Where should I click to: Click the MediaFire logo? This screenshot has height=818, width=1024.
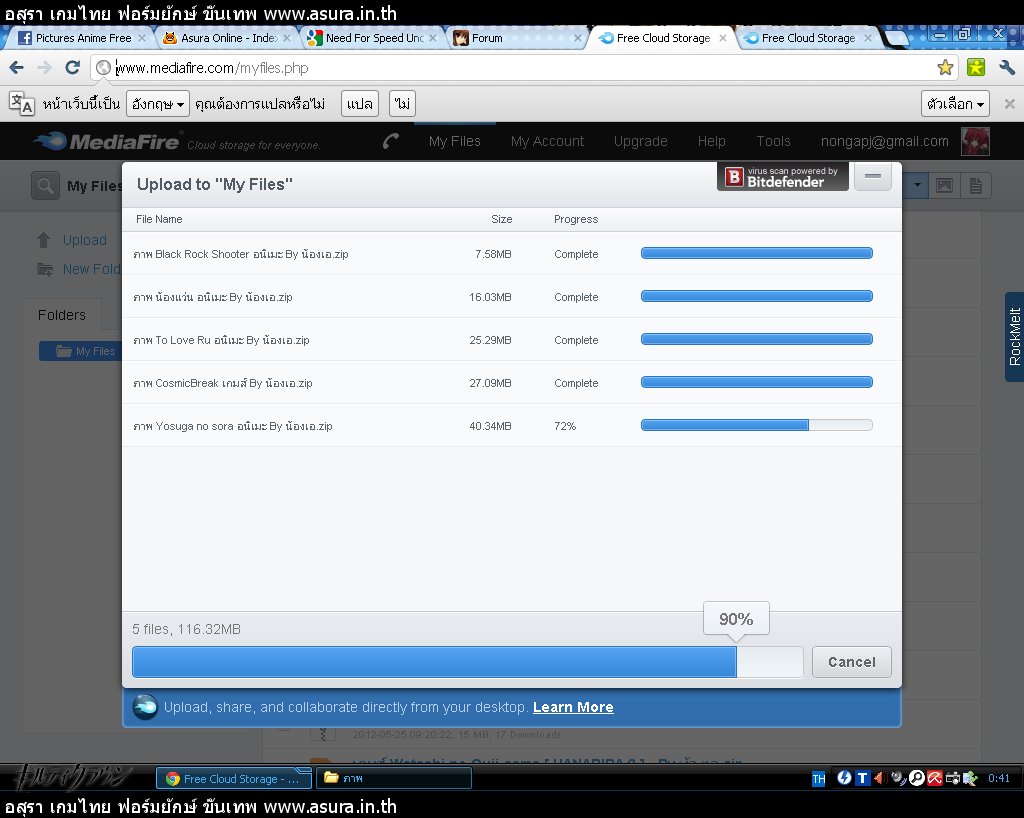(107, 141)
